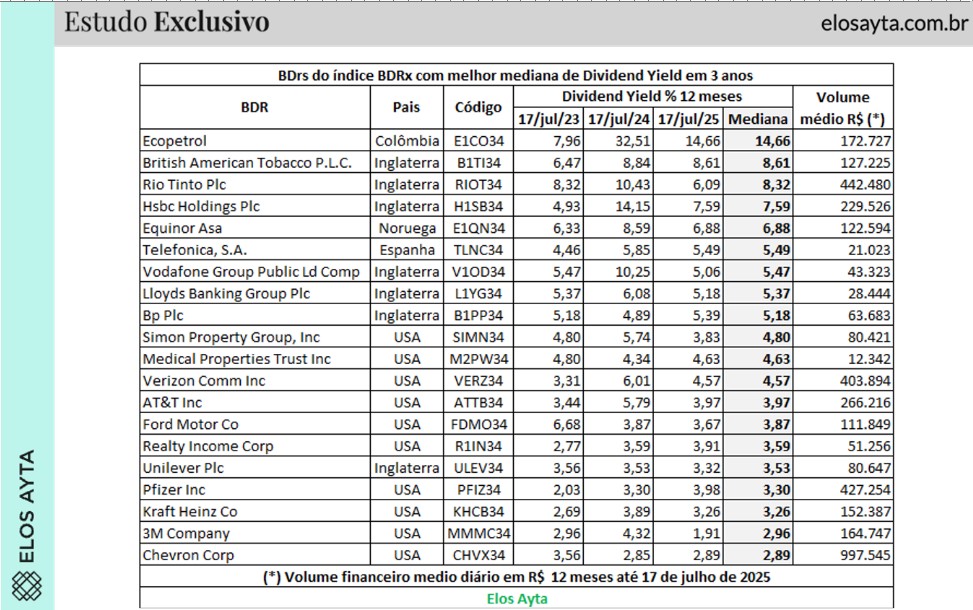
Task: Select the 17/jul/23 column header
Action: tap(549, 119)
